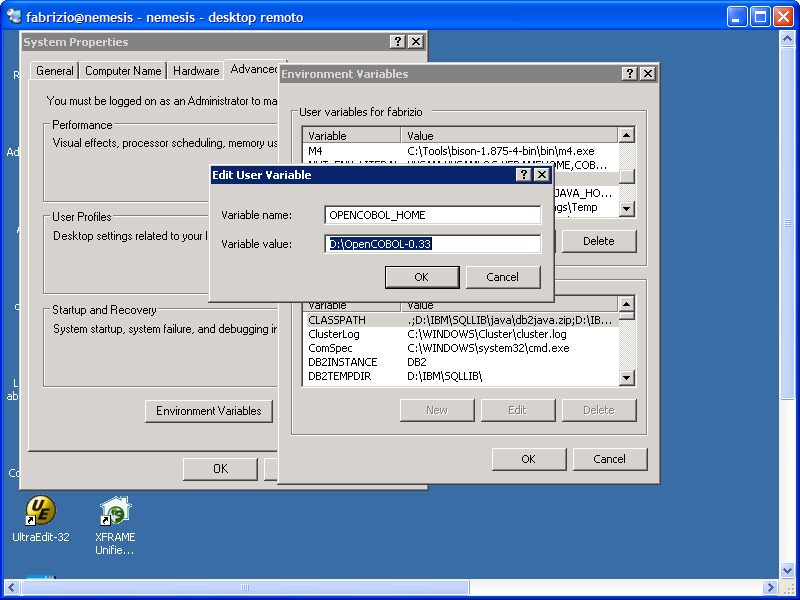Select the XFRAME desktop shortcut icon

tap(115, 511)
